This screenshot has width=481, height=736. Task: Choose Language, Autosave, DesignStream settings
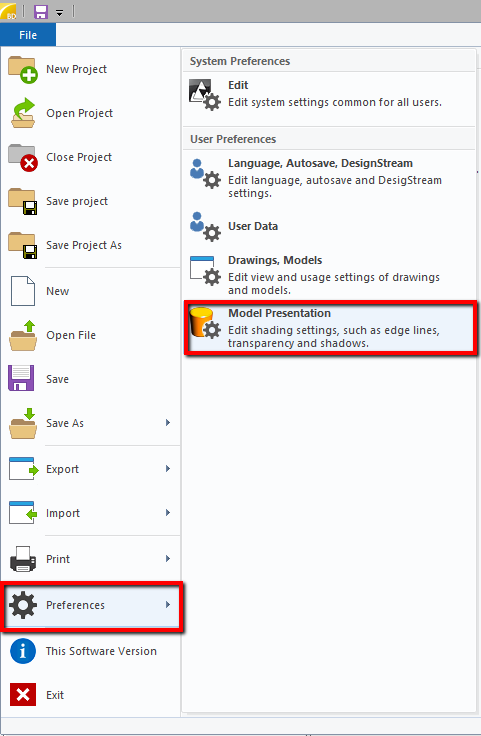329,178
